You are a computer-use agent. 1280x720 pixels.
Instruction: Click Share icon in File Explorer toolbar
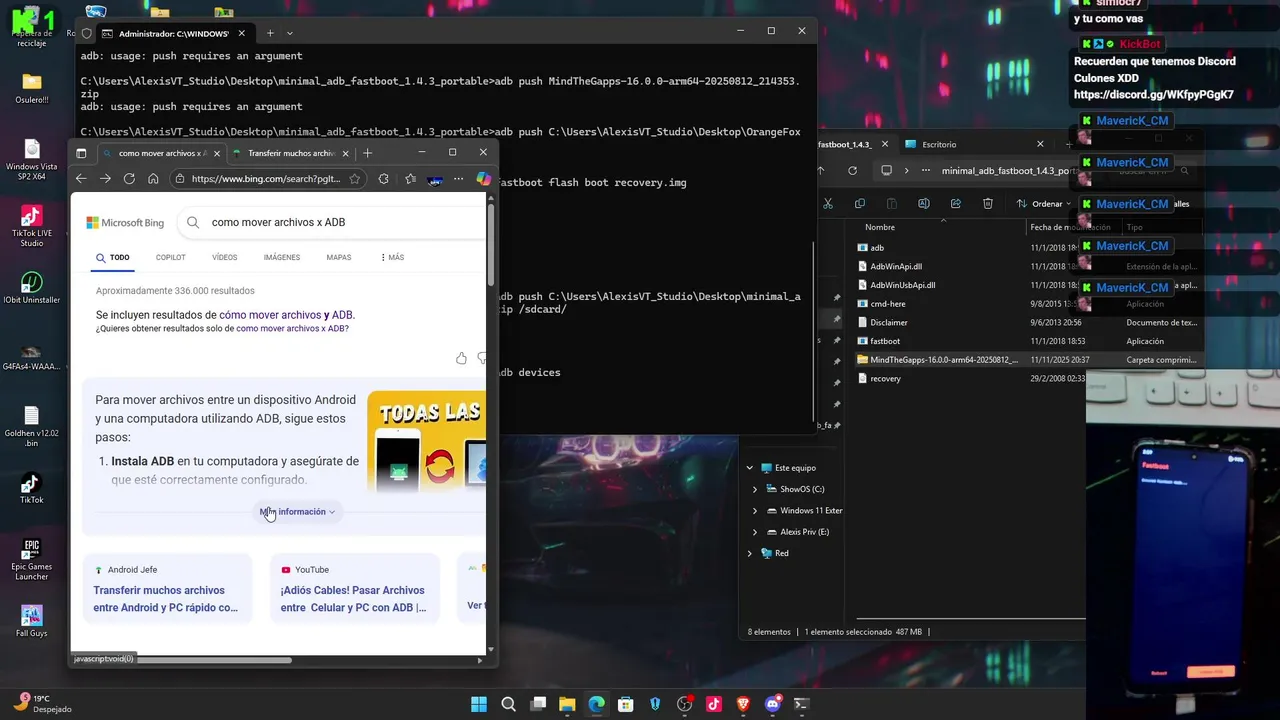[x=956, y=203]
